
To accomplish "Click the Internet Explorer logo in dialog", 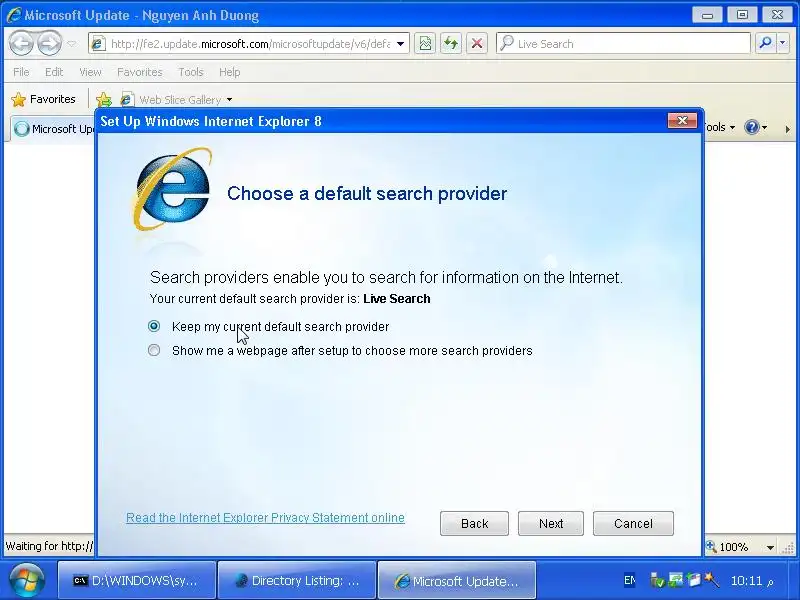I will pyautogui.click(x=172, y=189).
